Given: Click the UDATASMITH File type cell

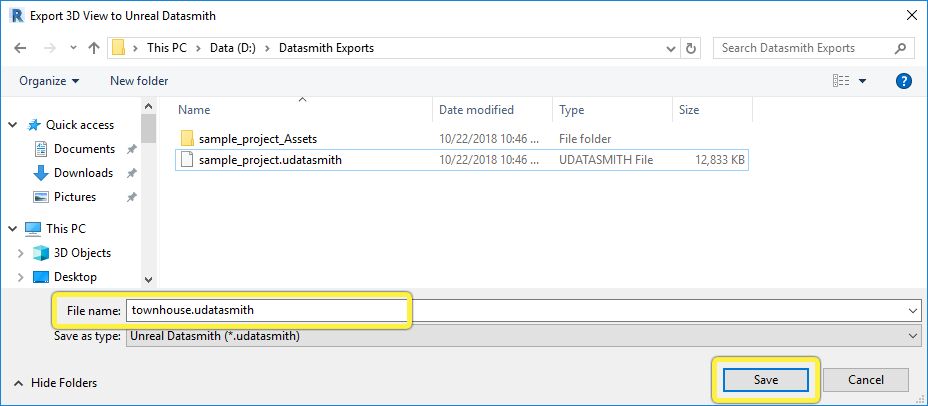Looking at the screenshot, I should [606, 160].
